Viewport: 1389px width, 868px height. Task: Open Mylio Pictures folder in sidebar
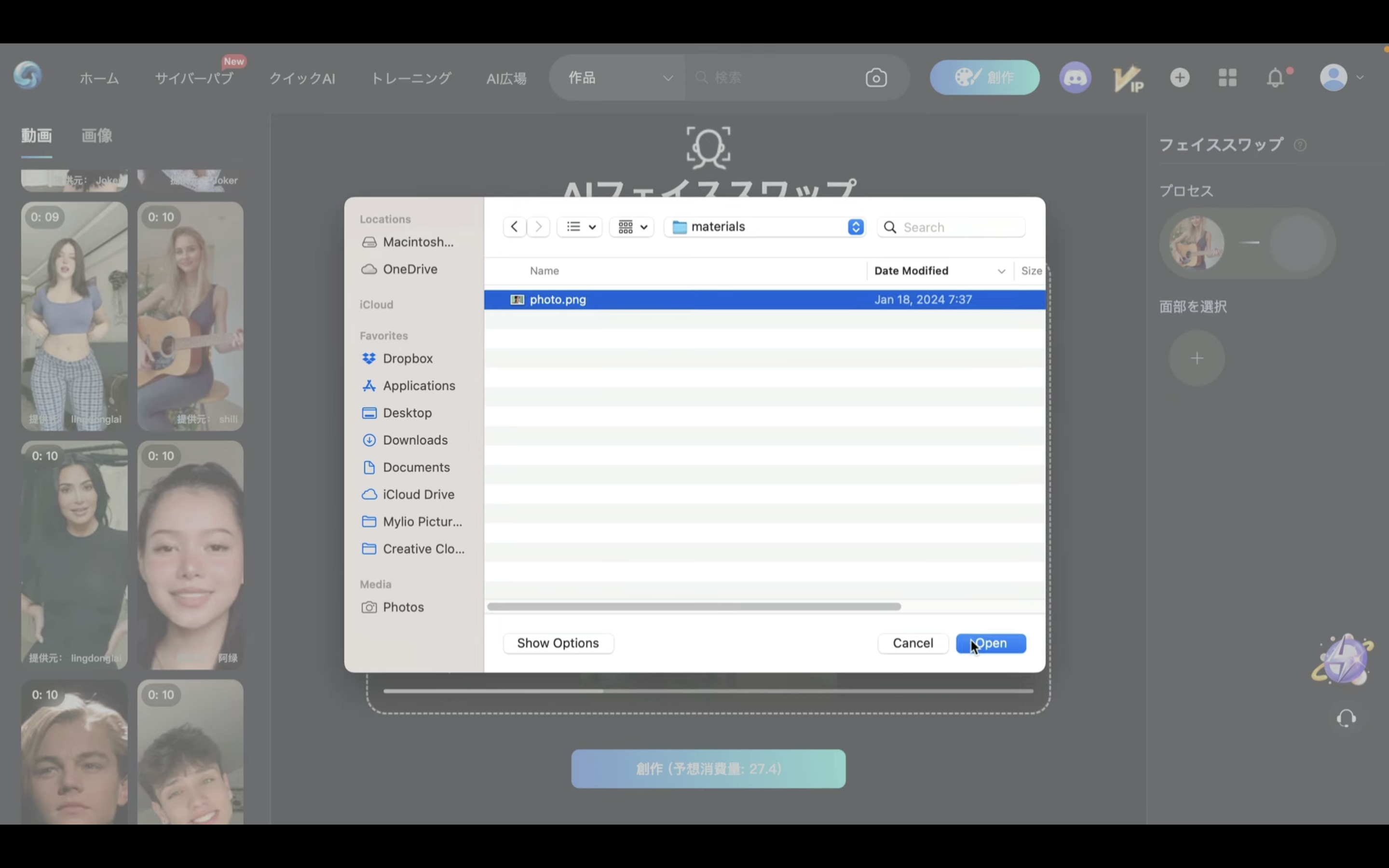413,522
